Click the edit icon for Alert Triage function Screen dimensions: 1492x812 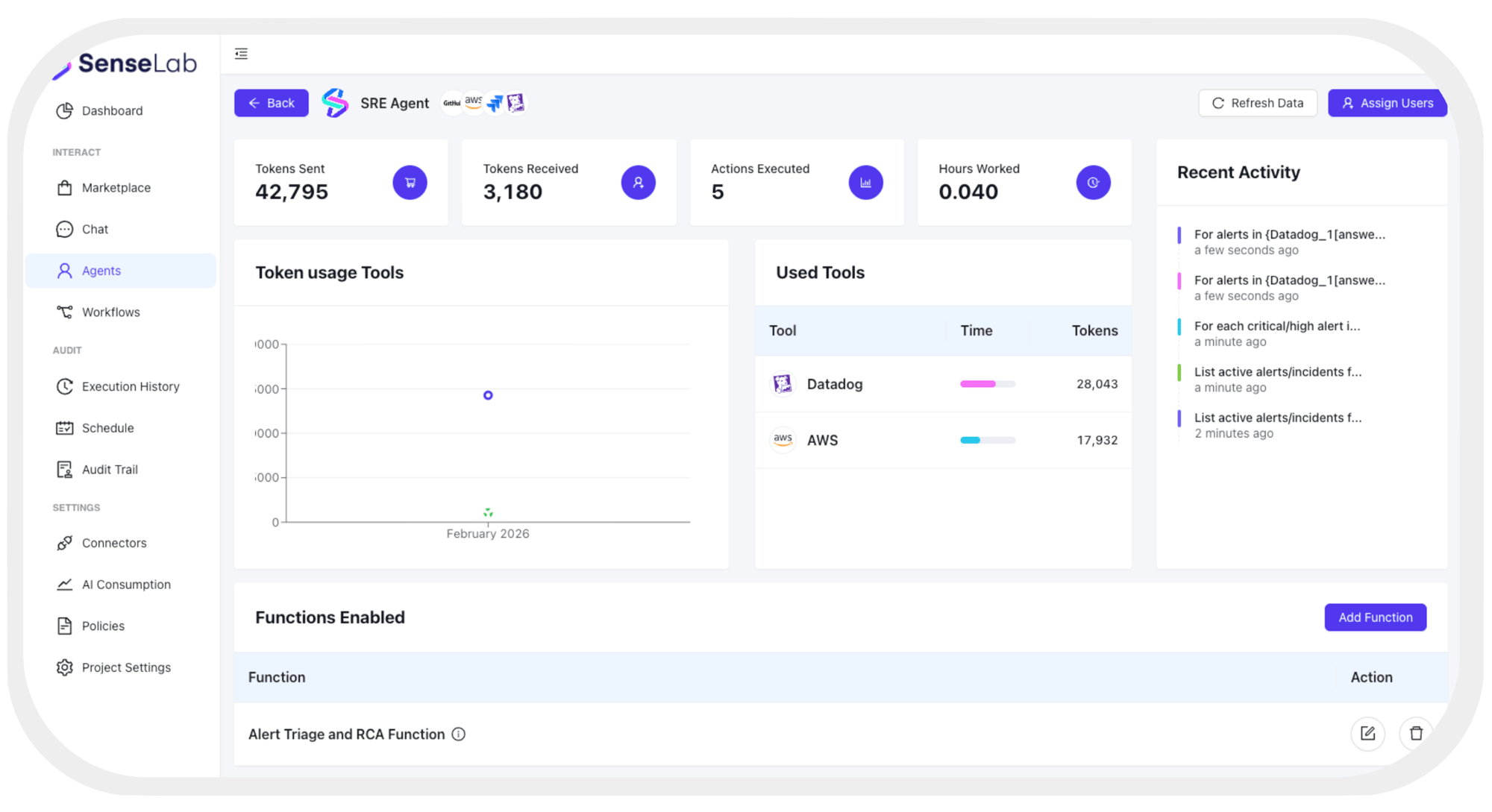tap(1367, 734)
